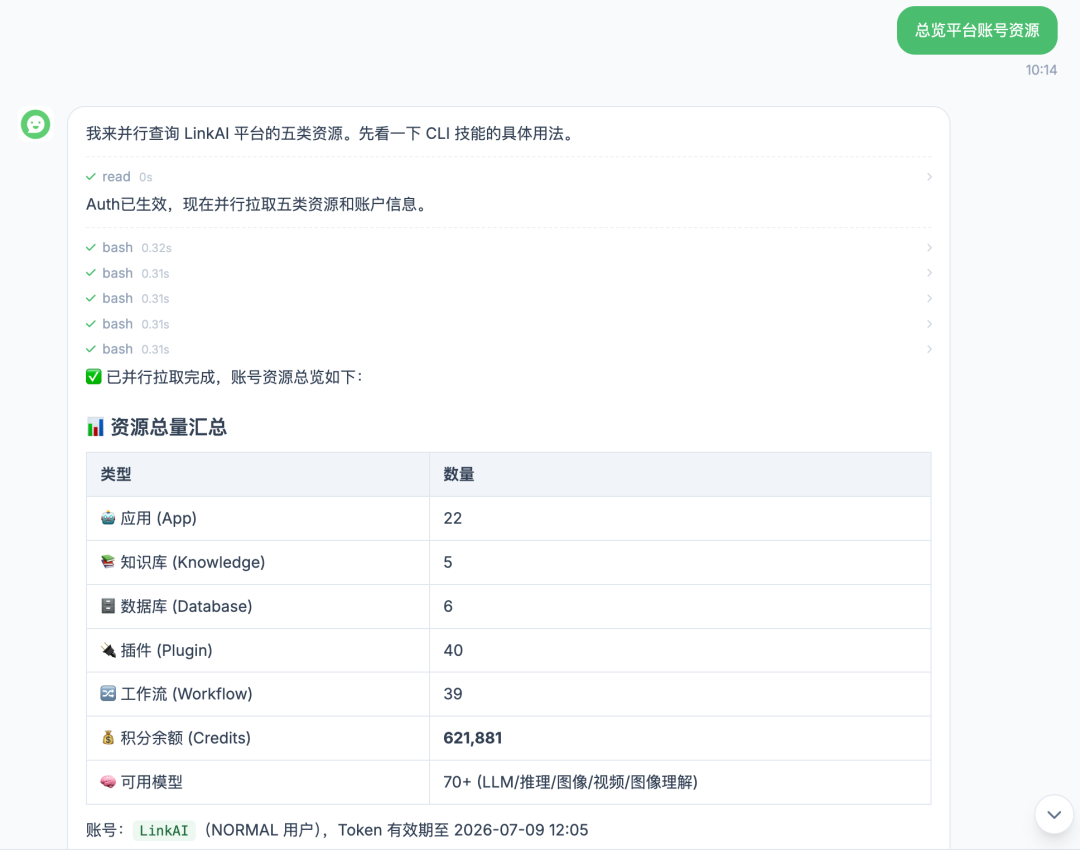
Task: Click the text 已并行拉取完成，账号资源总览如下
Action: coord(234,377)
